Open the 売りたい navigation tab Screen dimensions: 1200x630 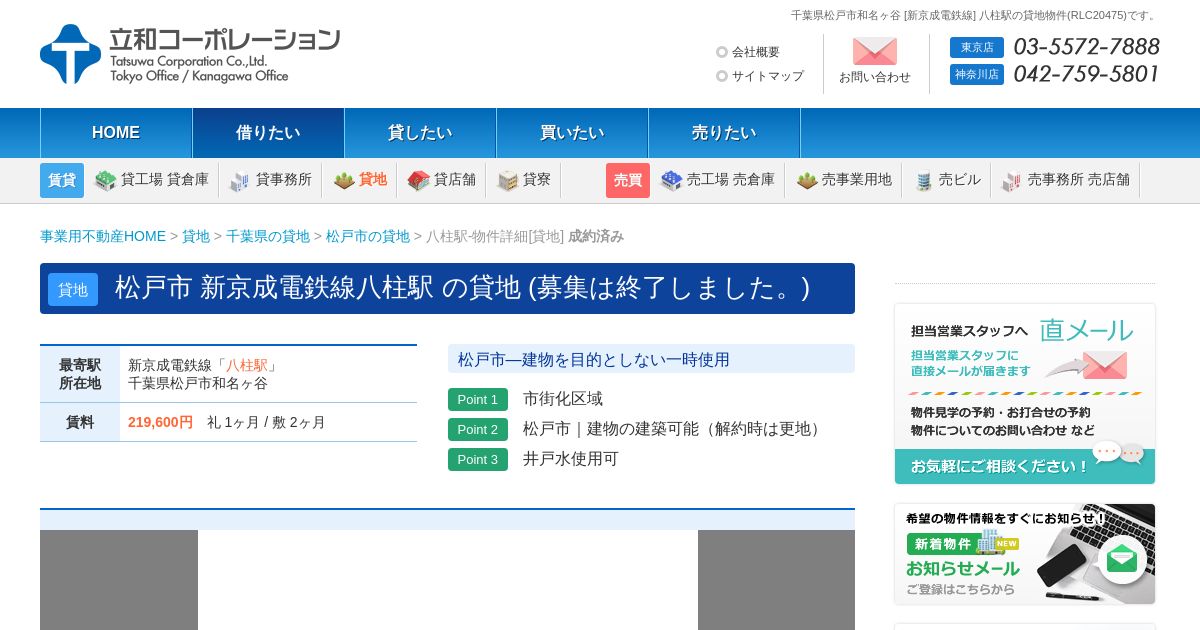724,133
